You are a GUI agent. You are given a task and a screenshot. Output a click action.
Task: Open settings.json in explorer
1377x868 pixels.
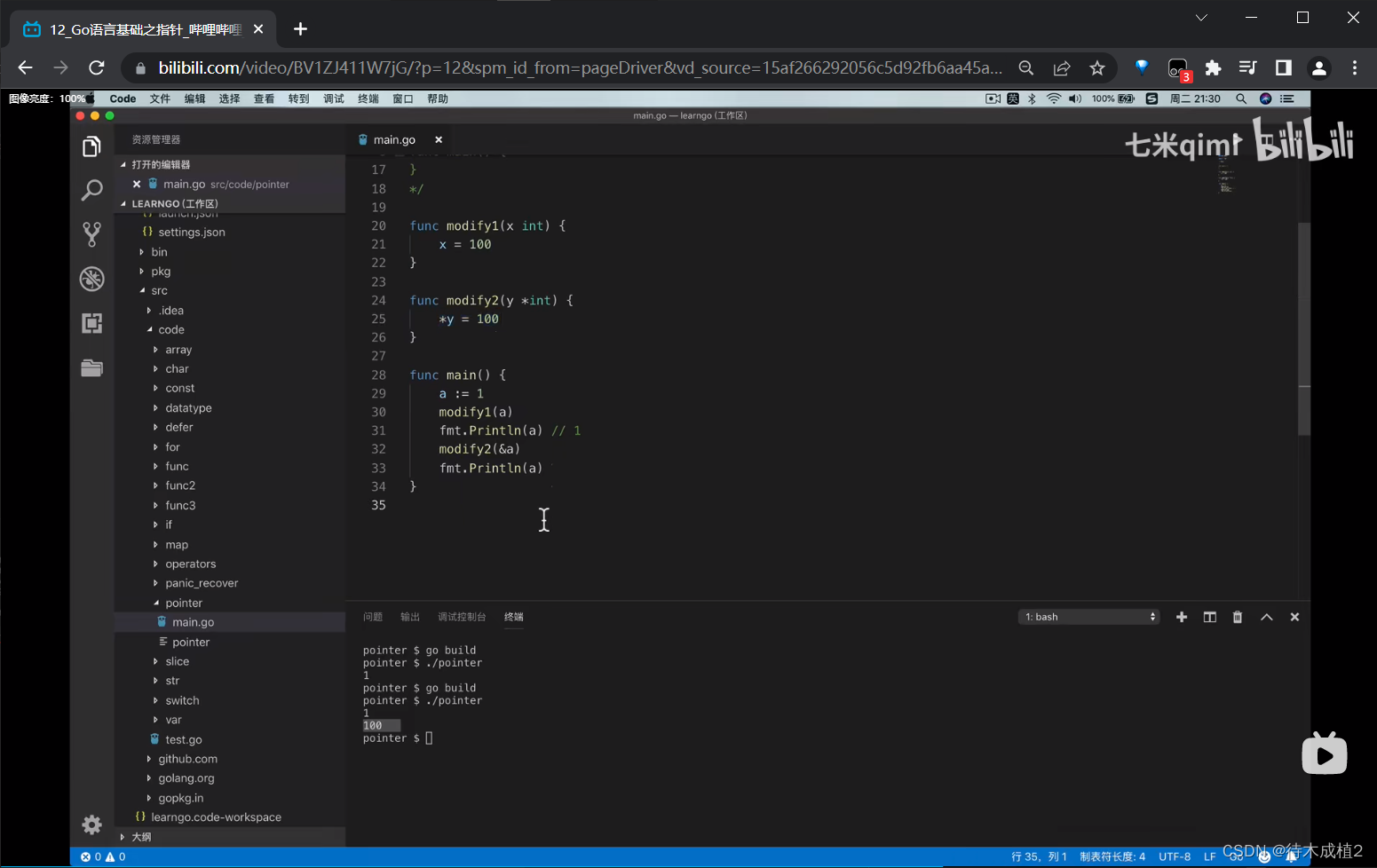(191, 232)
